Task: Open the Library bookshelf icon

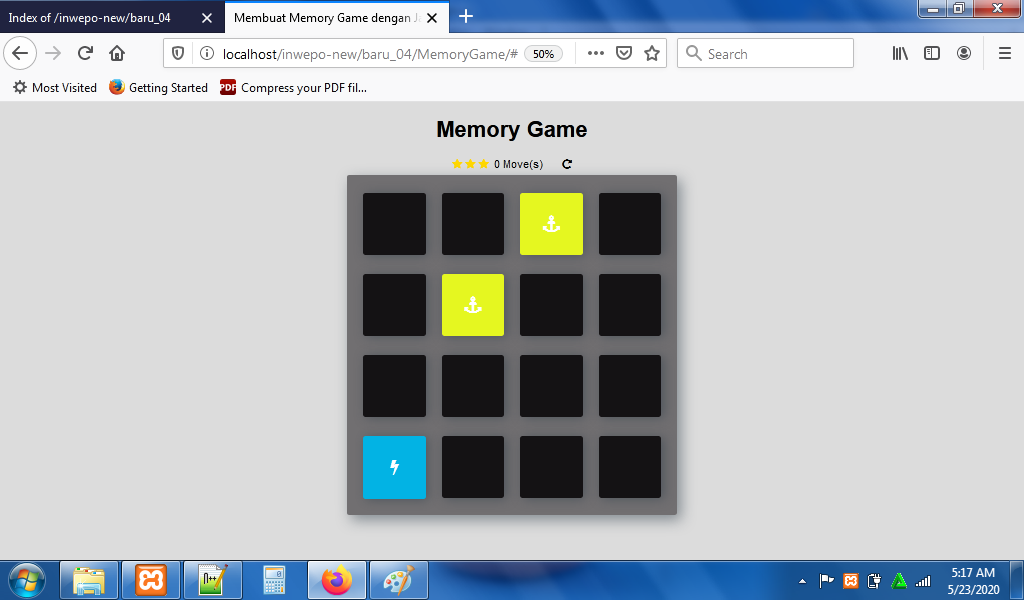Action: tap(900, 54)
